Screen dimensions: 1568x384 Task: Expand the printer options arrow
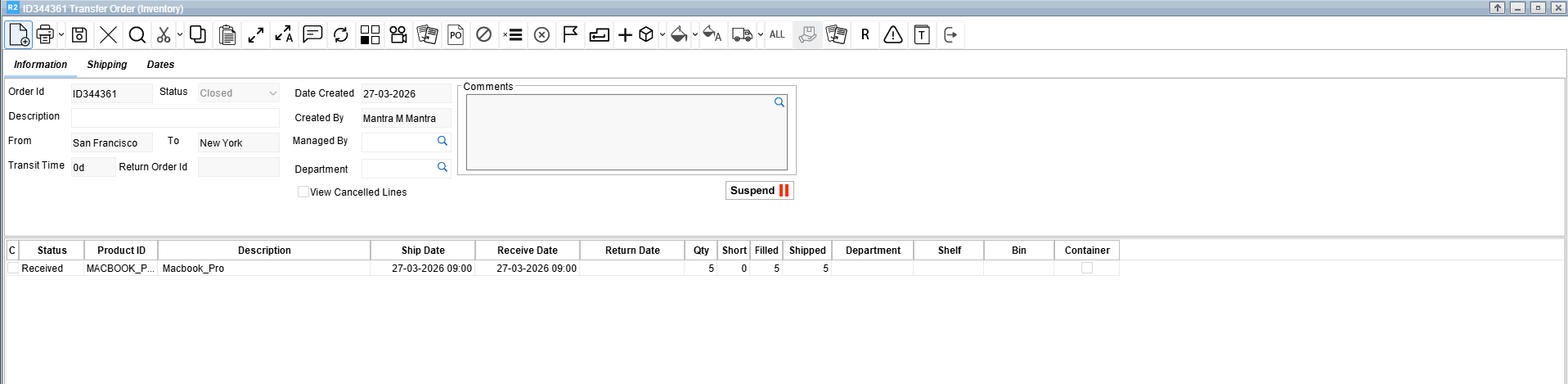(61, 34)
